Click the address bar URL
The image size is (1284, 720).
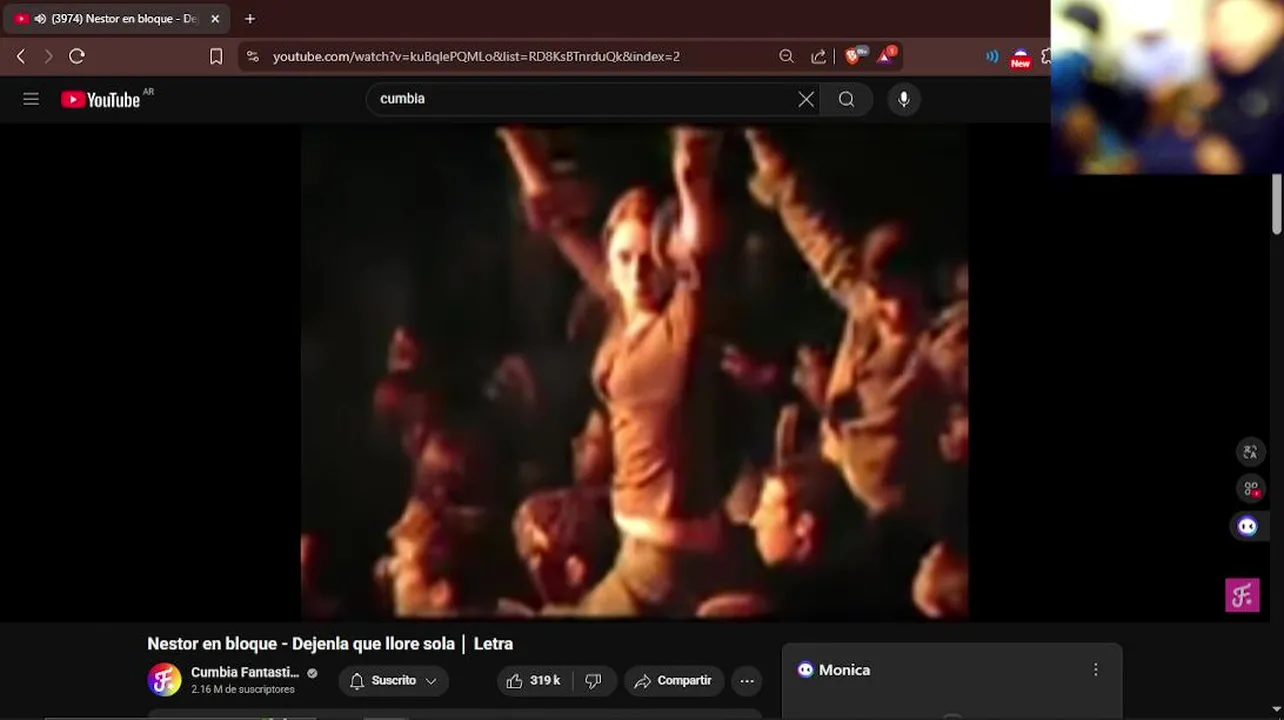coord(476,56)
